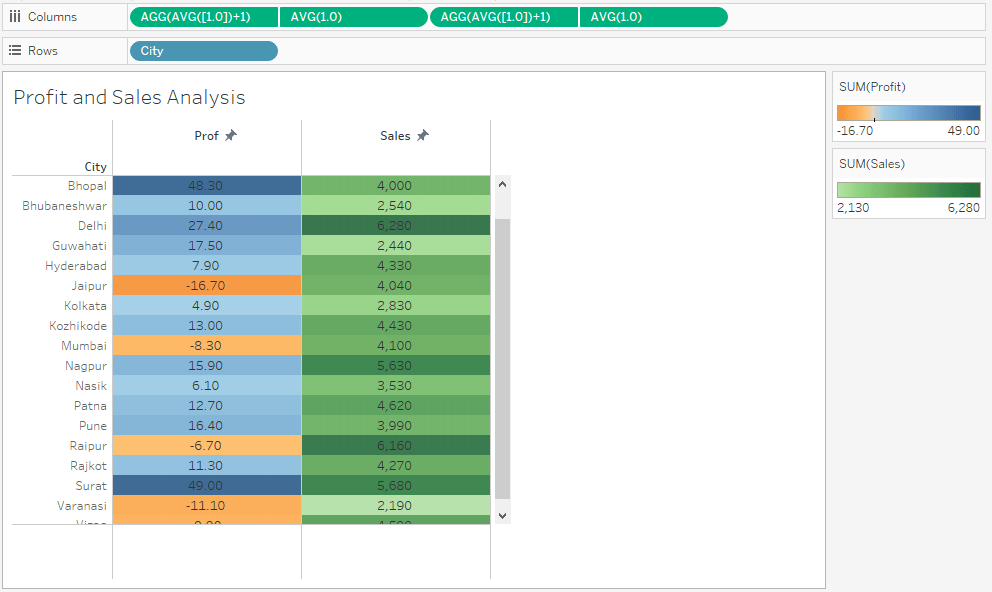Click the vertical scrollbar thumb of the table
The width and height of the screenshot is (992, 592).
point(502,359)
